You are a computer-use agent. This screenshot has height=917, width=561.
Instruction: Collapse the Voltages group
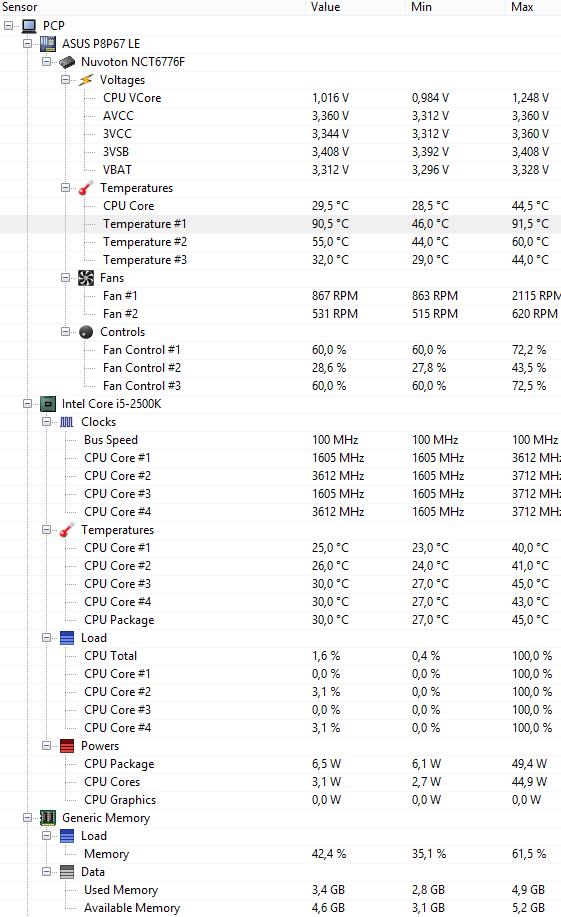[x=66, y=80]
